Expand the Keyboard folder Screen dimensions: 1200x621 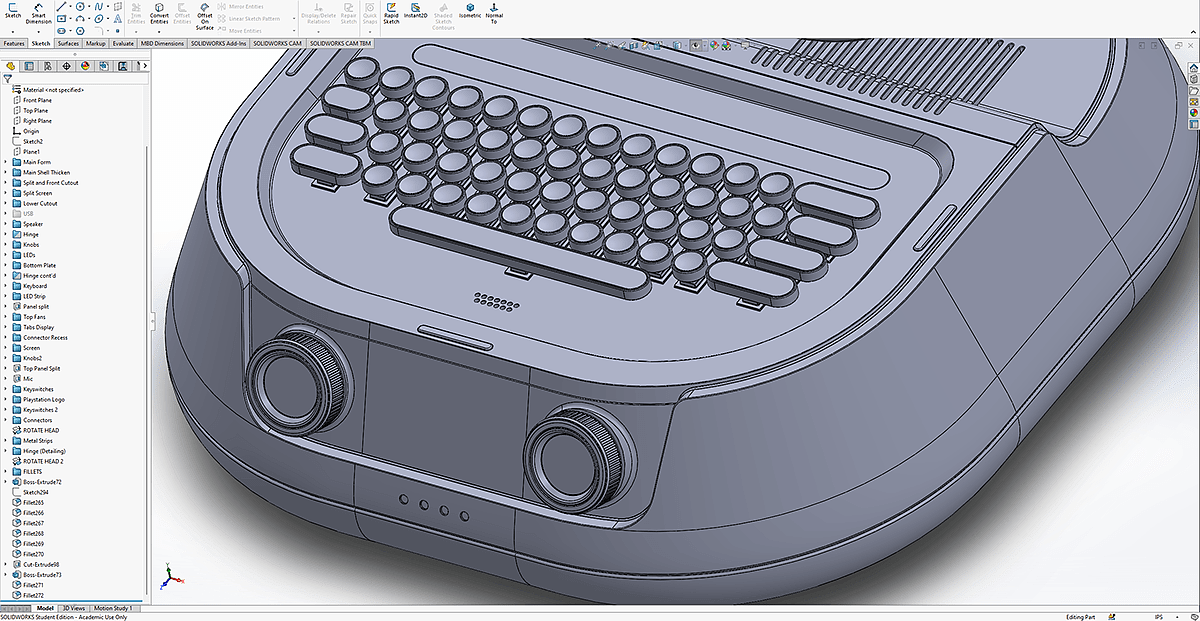coord(5,286)
